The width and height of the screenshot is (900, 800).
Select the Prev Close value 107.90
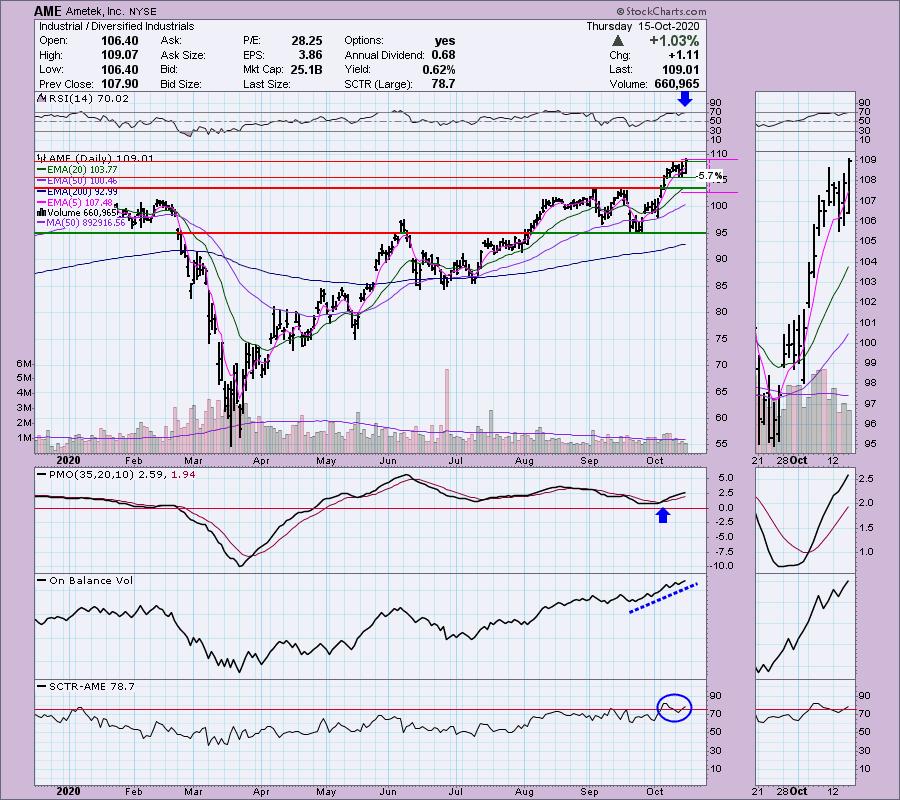(x=119, y=84)
